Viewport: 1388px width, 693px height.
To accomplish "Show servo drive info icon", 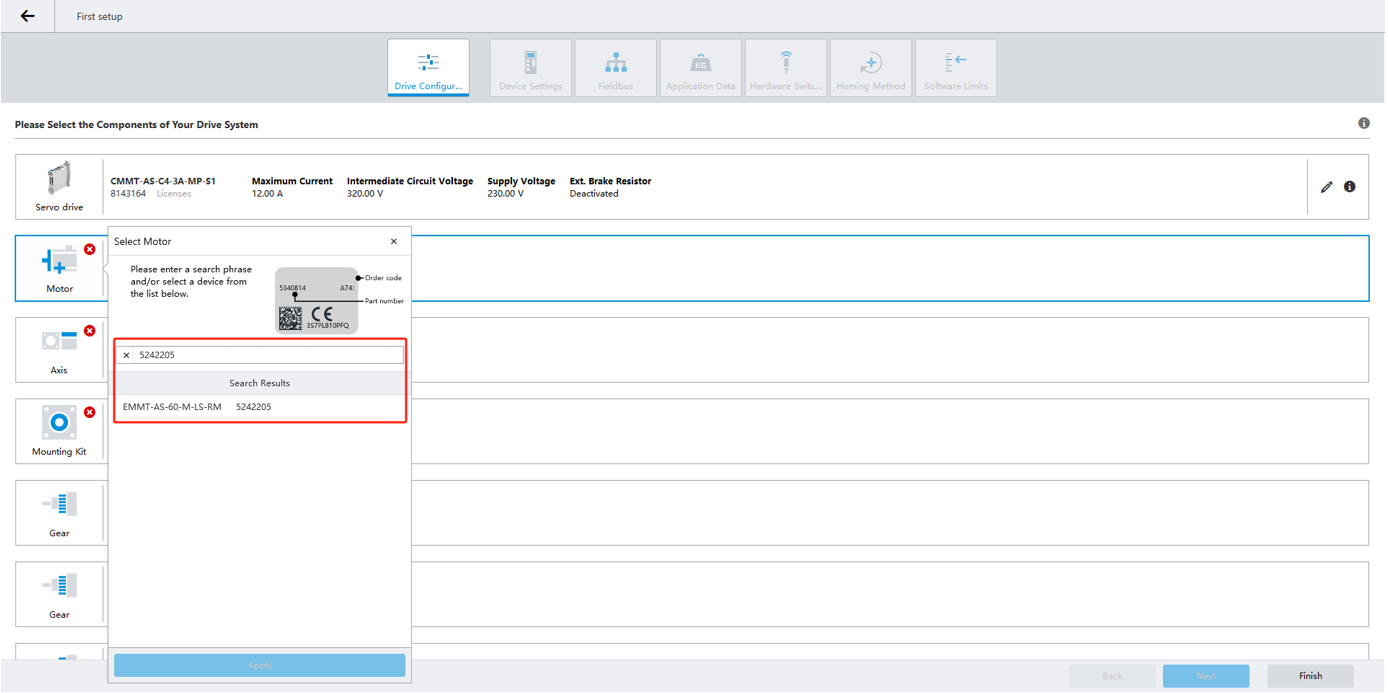I will [x=1349, y=187].
